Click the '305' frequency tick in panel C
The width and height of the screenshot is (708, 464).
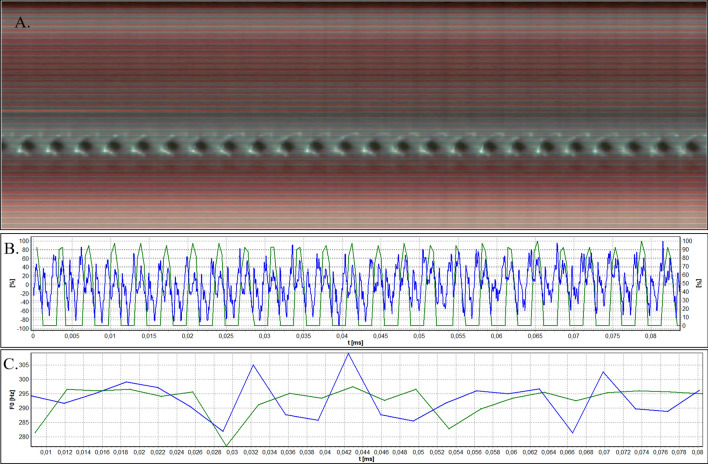(24, 365)
